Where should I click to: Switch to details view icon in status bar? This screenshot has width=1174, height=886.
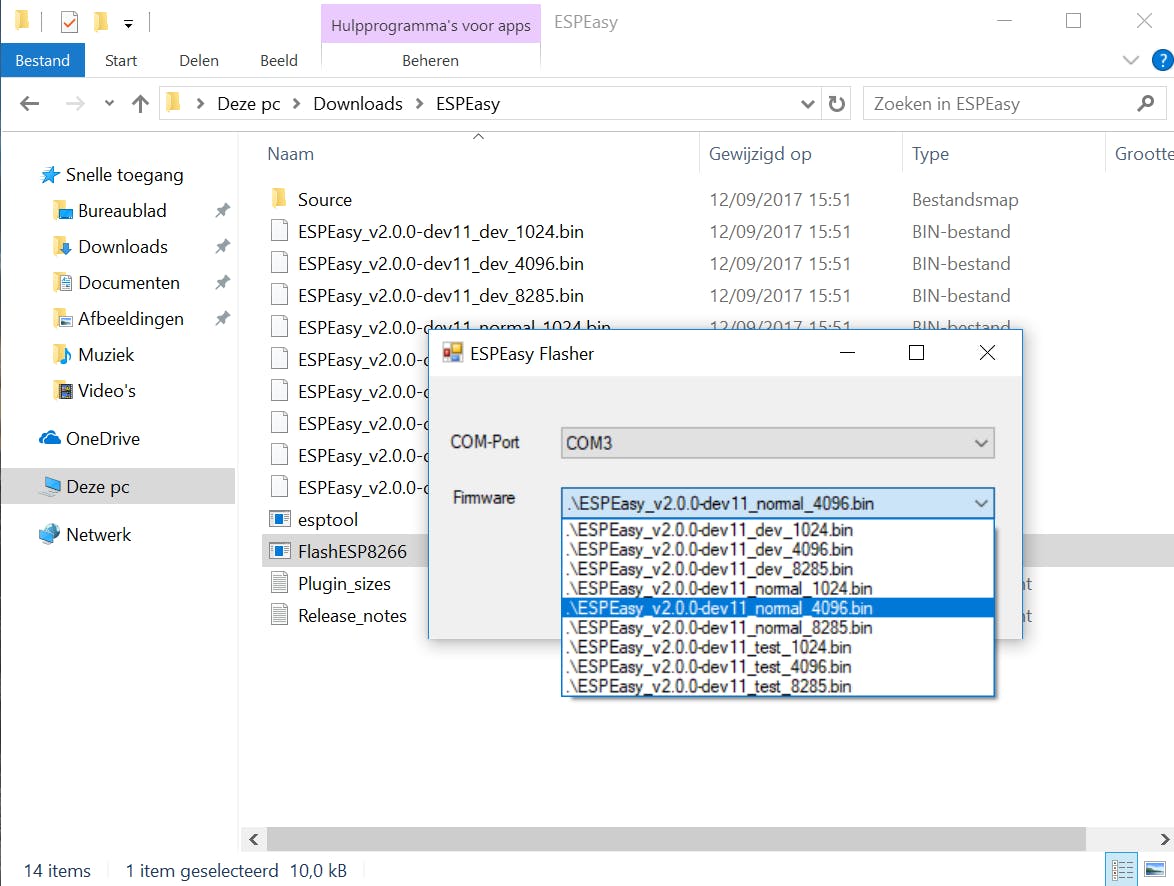coord(1123,870)
